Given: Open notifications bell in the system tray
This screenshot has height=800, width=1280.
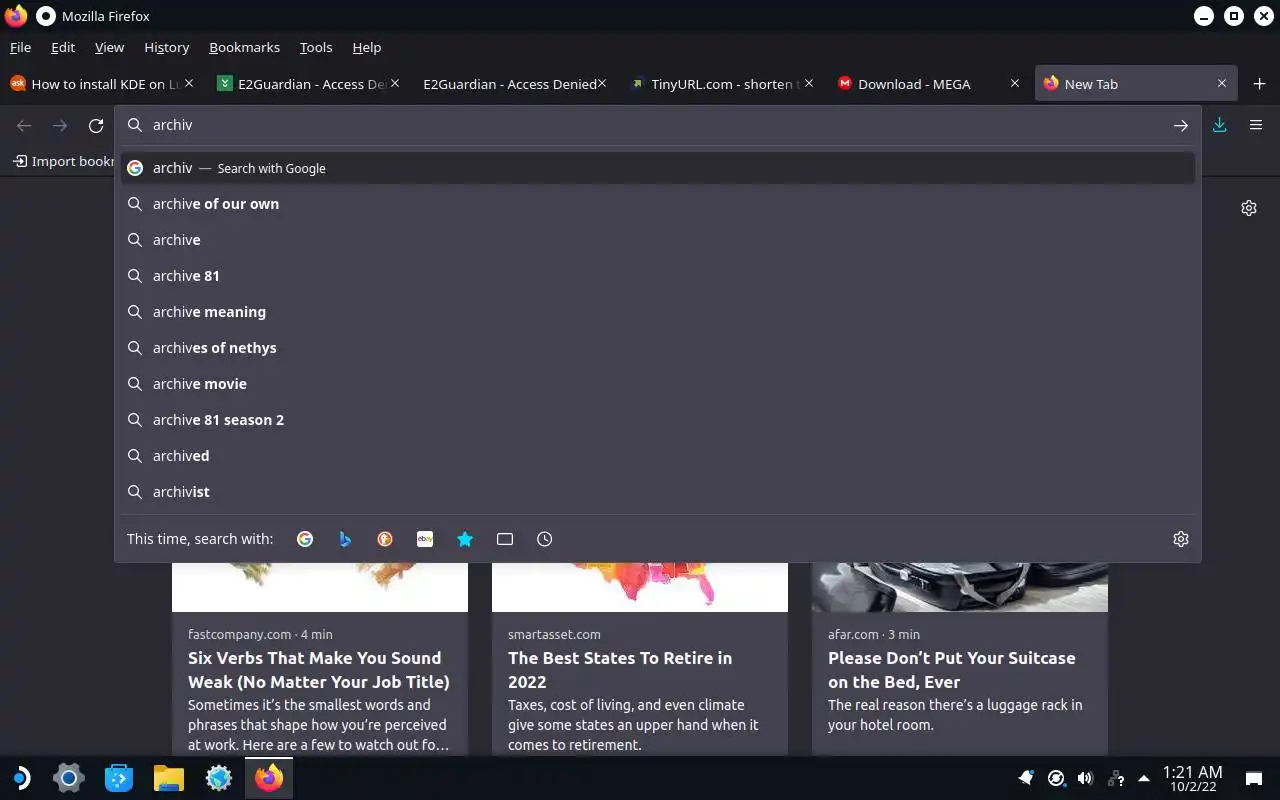Looking at the screenshot, I should click(x=1026, y=778).
